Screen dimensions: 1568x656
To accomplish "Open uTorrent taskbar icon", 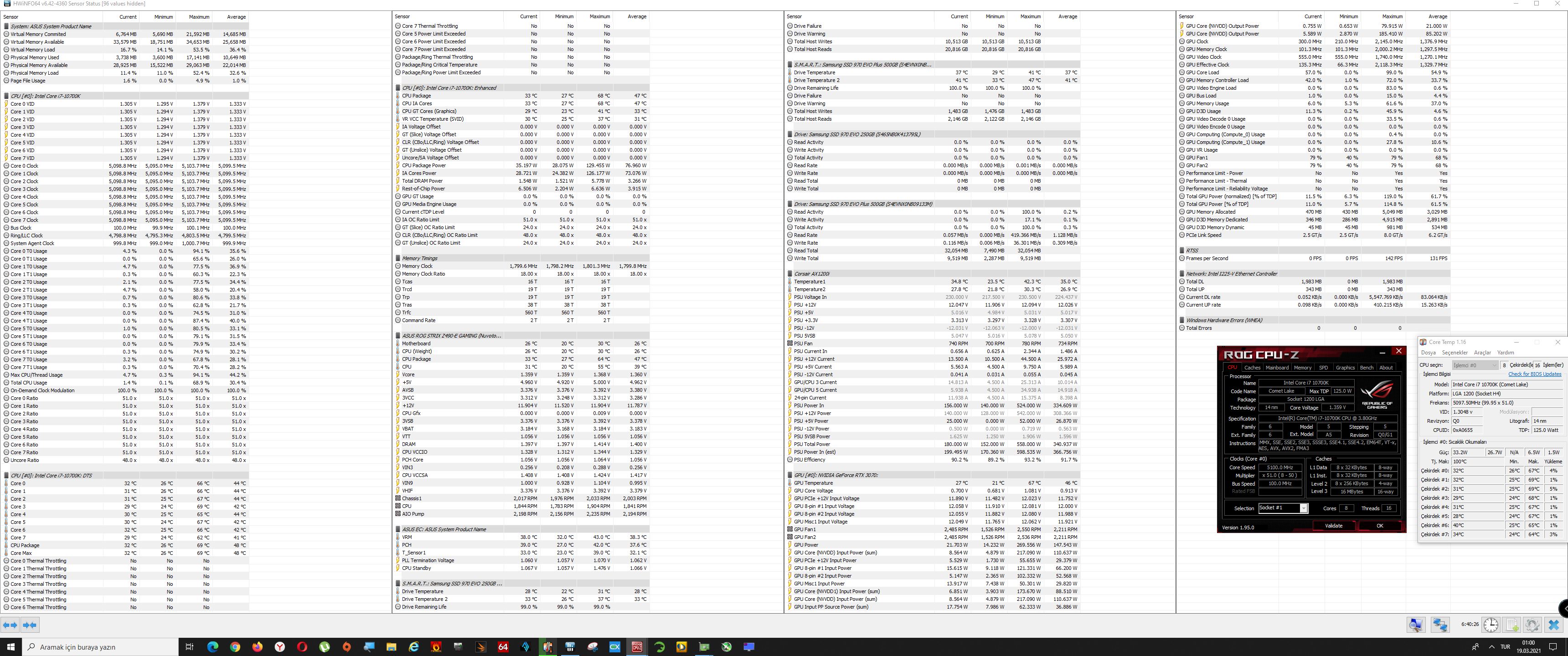I will pos(325,647).
